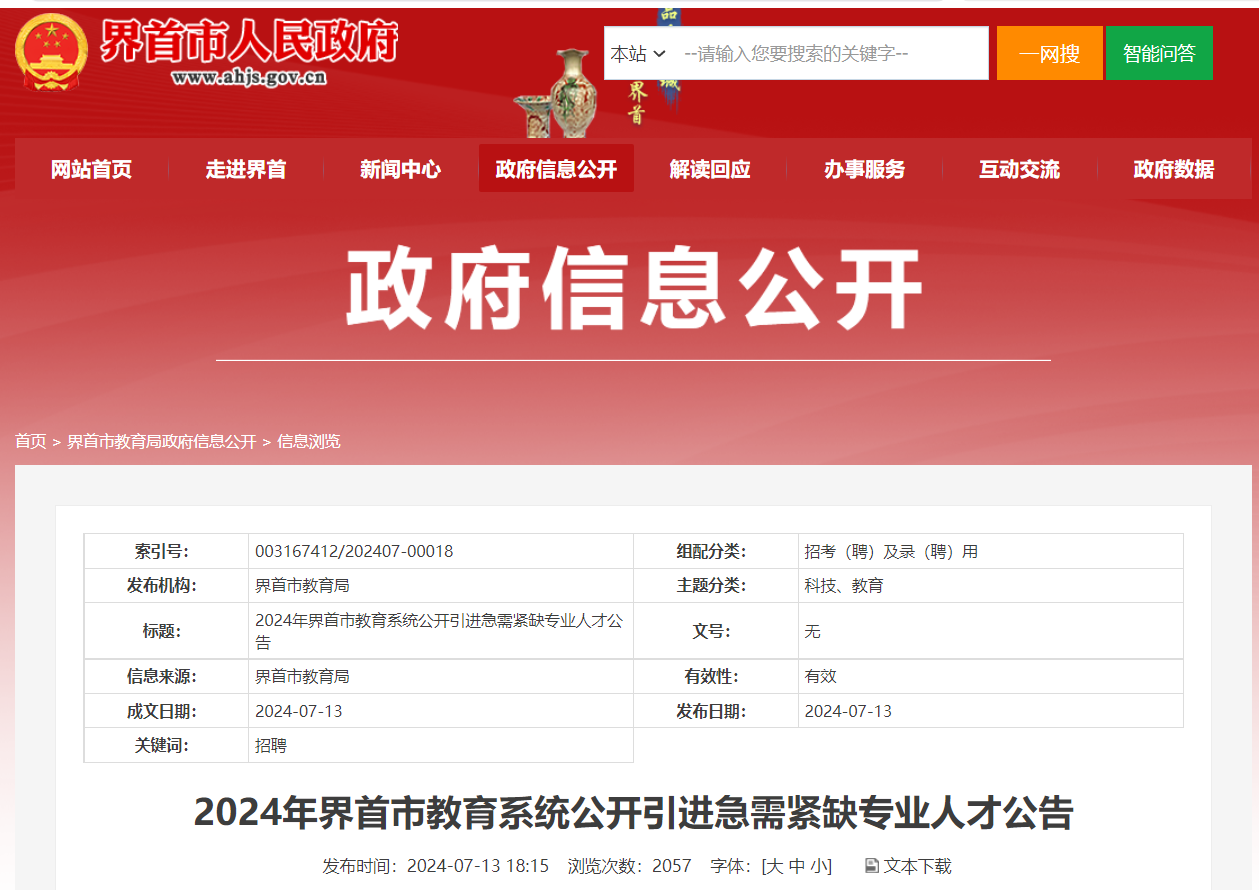The image size is (1259, 890).
Task: Click the 索引号 label cell
Action: point(166,551)
